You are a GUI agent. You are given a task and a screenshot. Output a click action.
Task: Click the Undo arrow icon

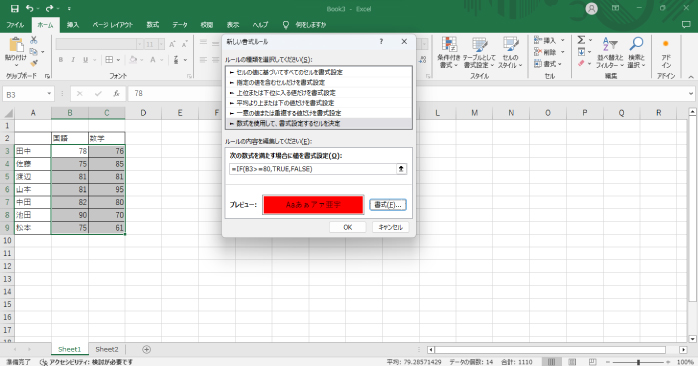[x=29, y=8]
